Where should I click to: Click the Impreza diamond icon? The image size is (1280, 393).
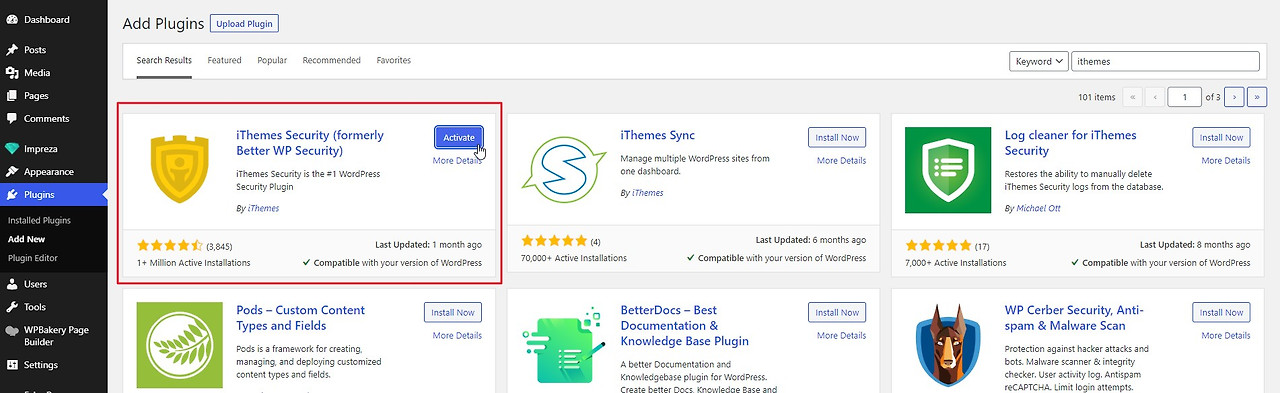pos(12,148)
